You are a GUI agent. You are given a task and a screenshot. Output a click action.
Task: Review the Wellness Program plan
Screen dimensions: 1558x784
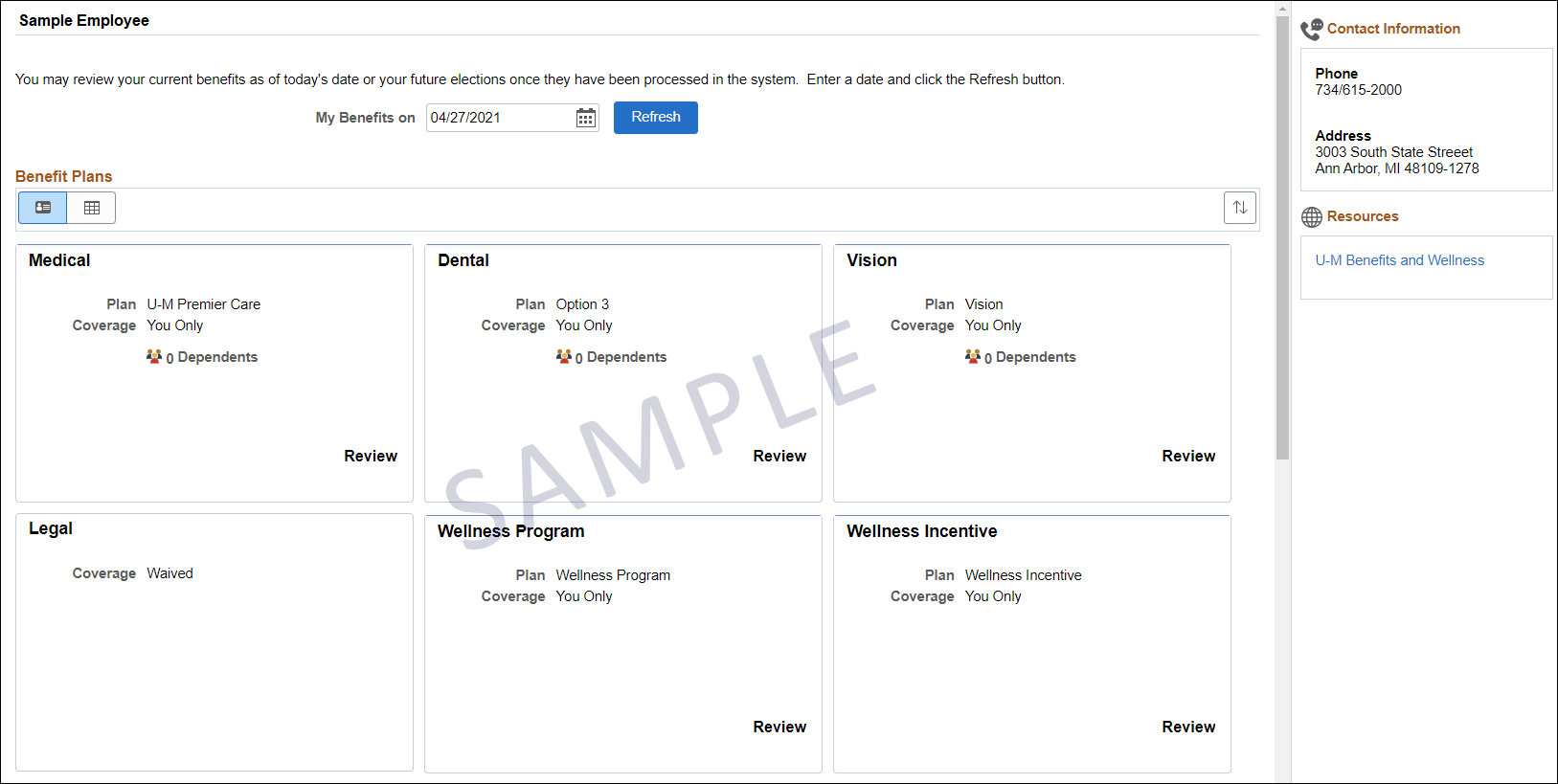point(779,728)
